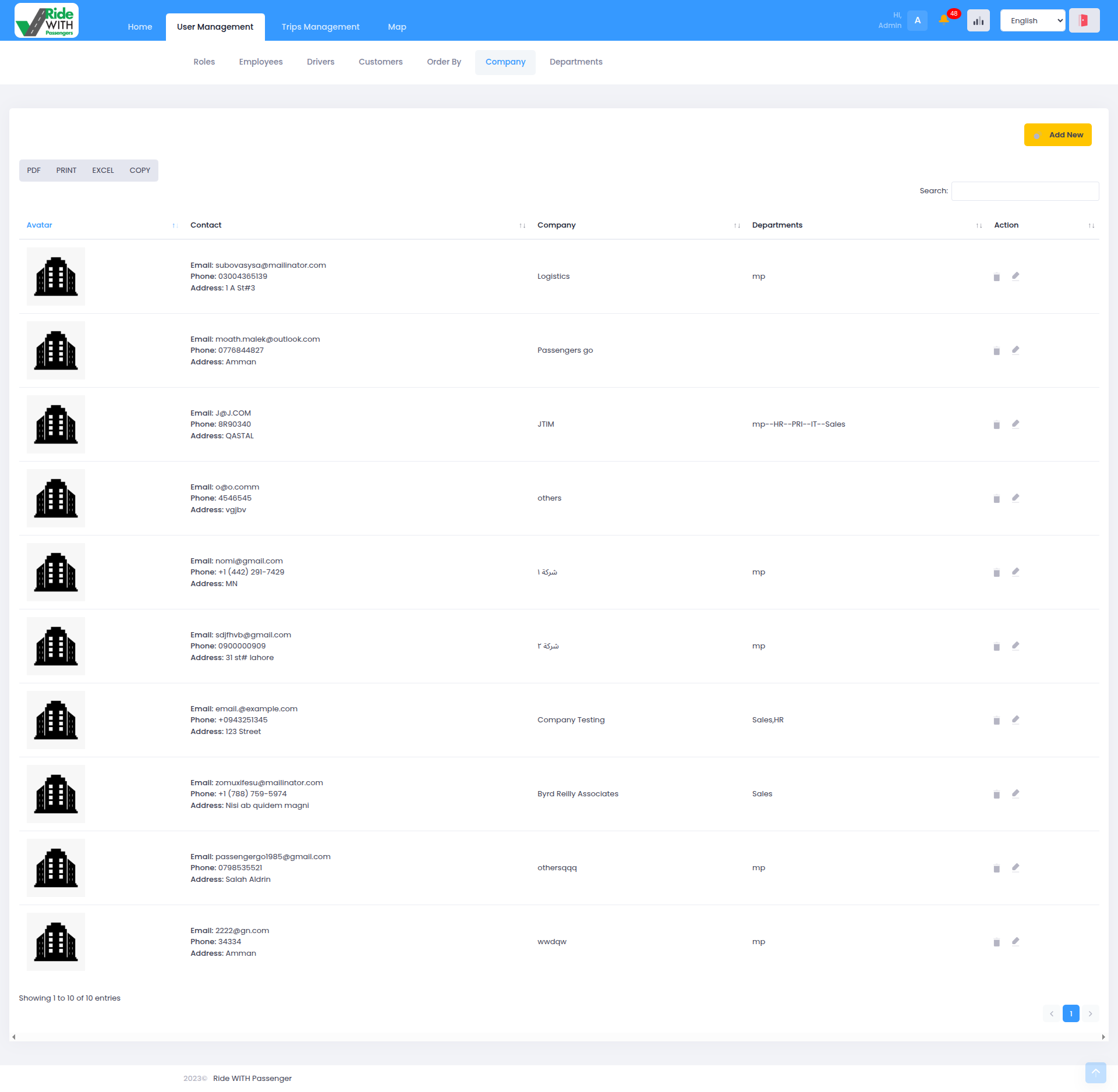
Task: Edit the JTIM company via its pencil icon
Action: pos(1016,424)
